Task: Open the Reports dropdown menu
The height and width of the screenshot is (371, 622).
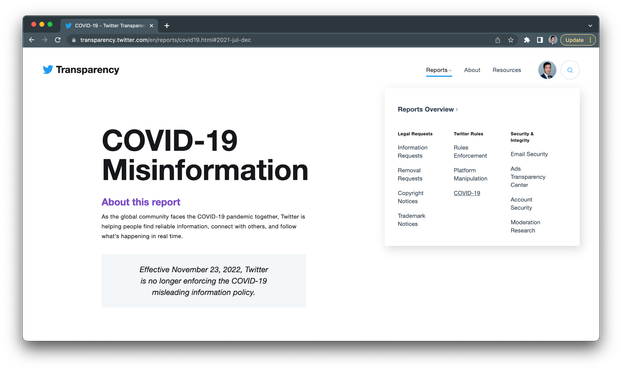Action: pos(439,70)
